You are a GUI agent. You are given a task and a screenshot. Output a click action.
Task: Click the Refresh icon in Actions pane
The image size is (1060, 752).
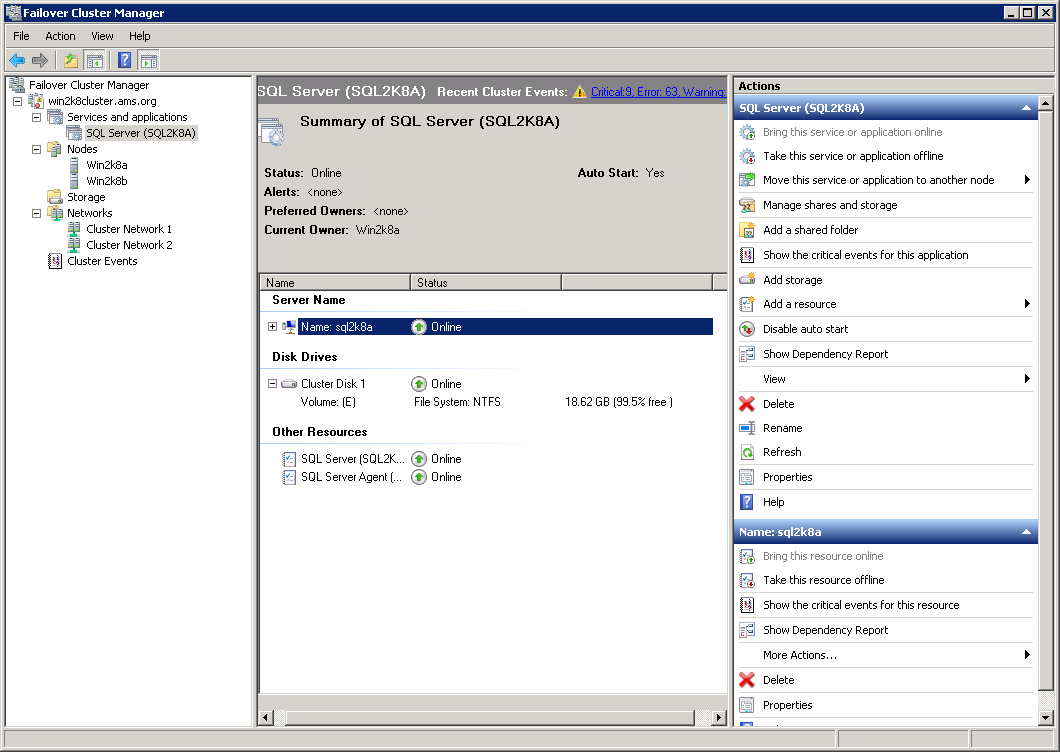point(748,452)
